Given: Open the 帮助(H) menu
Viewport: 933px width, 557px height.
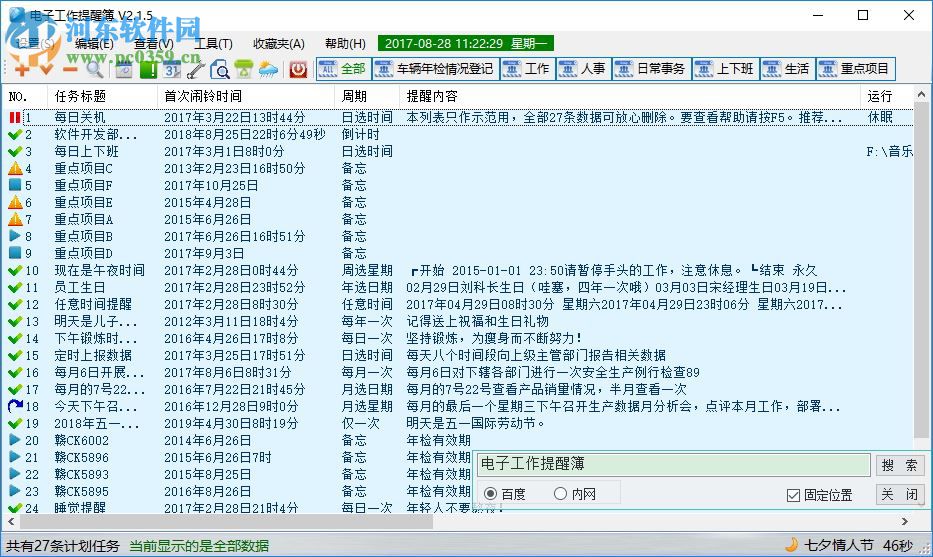Looking at the screenshot, I should click(x=345, y=43).
